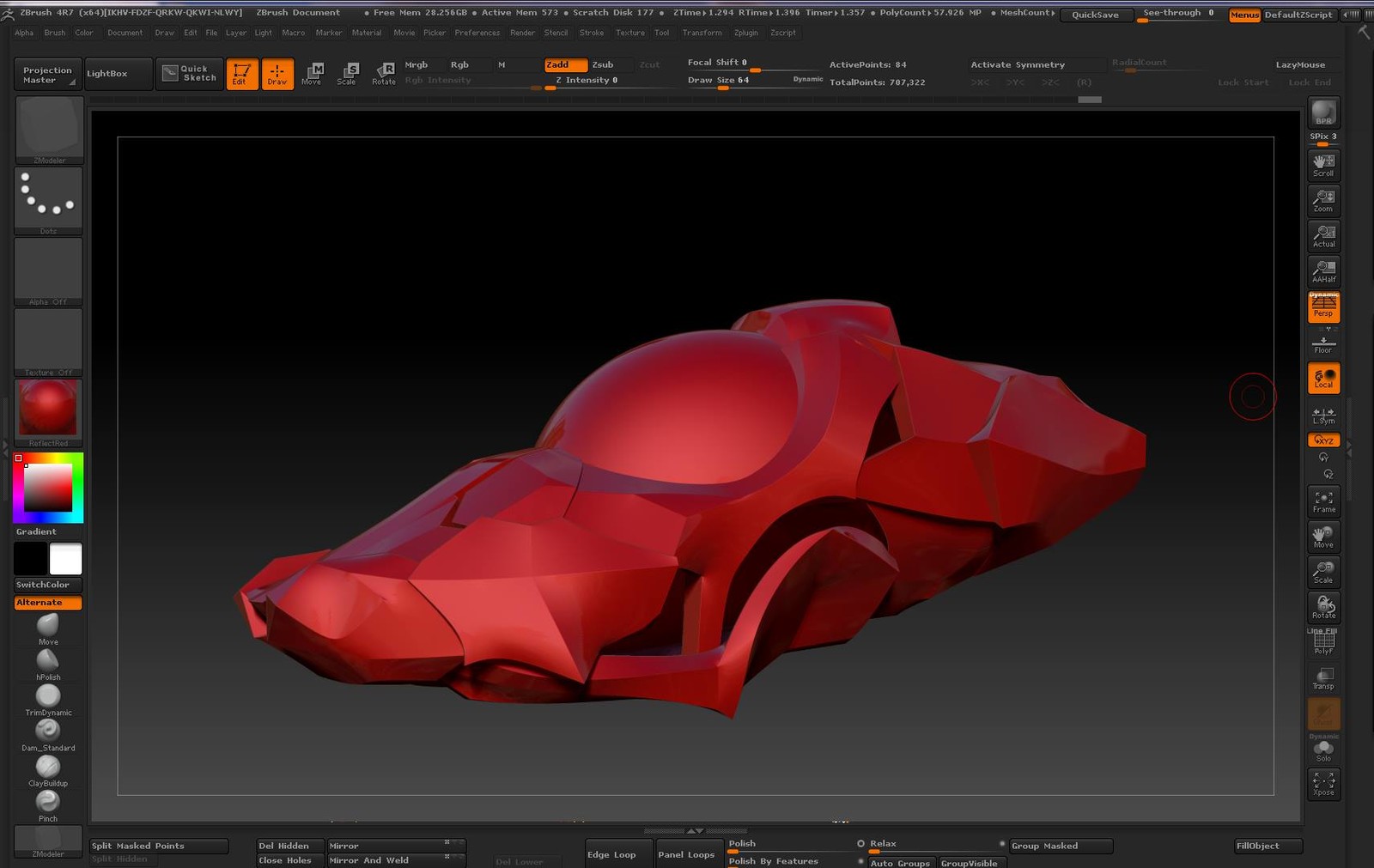Open the Tool menu
1374x868 pixels.
[x=661, y=33]
